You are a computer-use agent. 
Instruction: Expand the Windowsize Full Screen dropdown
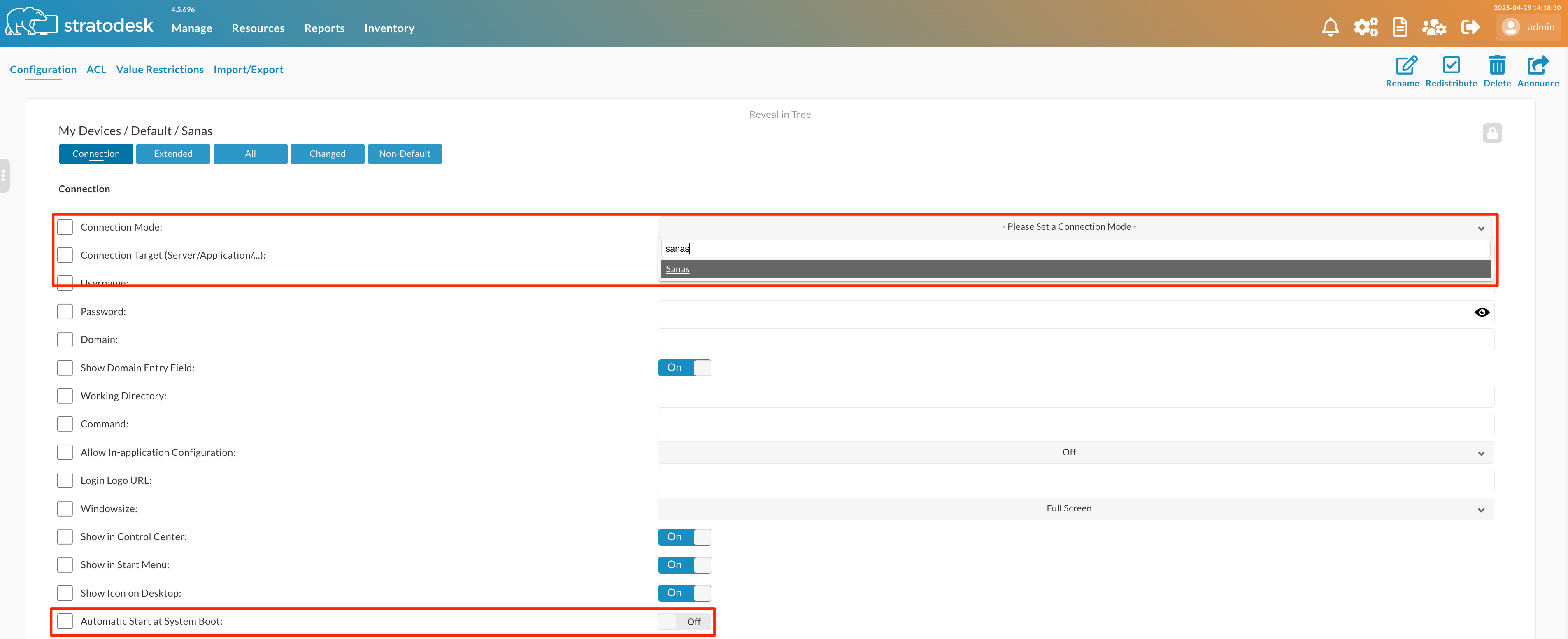(x=1075, y=508)
